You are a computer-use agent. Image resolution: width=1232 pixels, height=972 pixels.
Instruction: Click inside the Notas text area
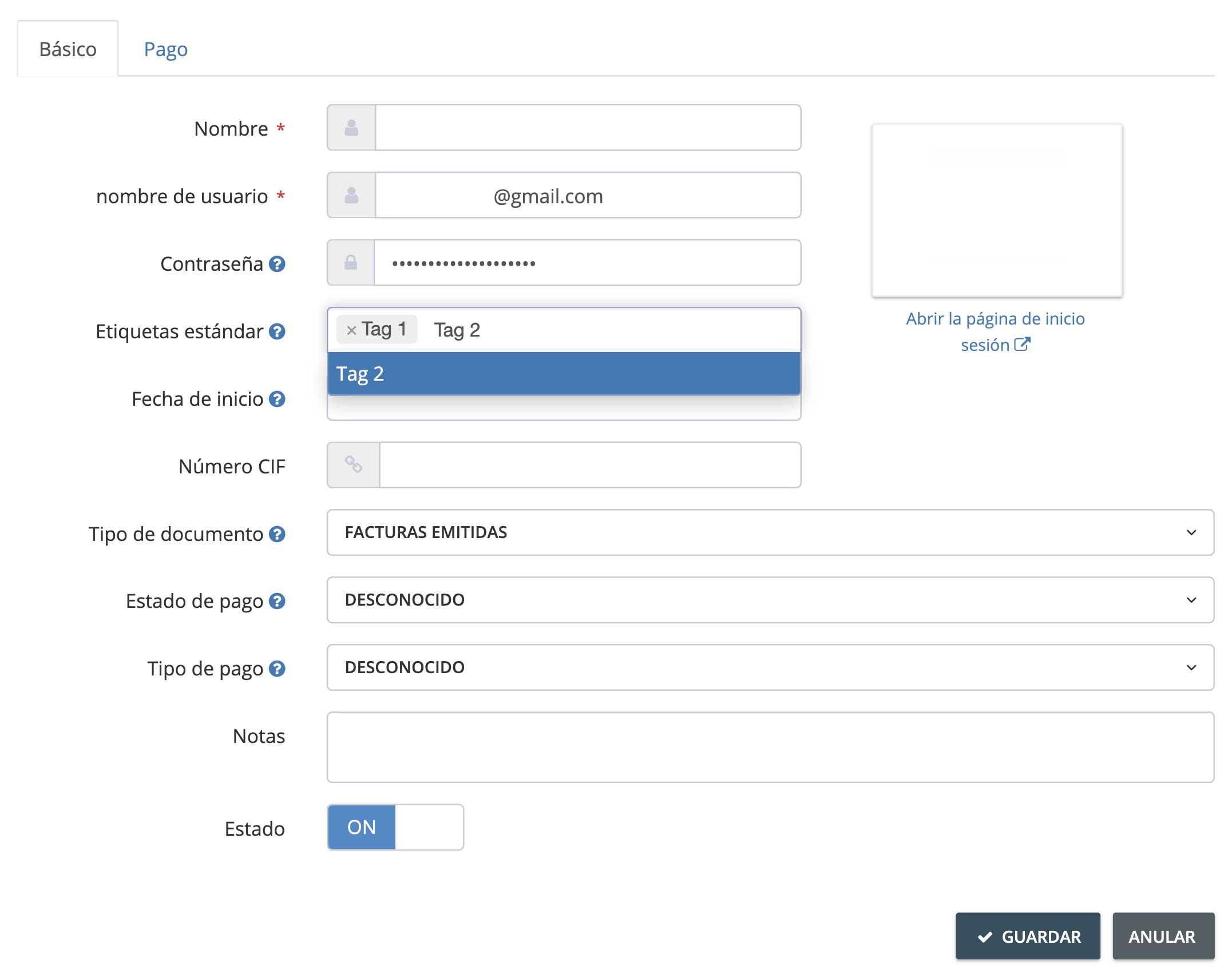[770, 747]
